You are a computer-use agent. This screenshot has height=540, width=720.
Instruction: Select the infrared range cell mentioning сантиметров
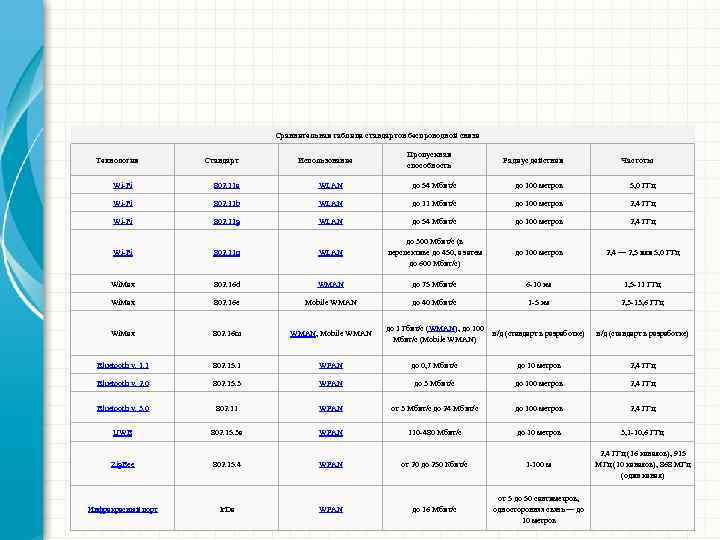538,509
